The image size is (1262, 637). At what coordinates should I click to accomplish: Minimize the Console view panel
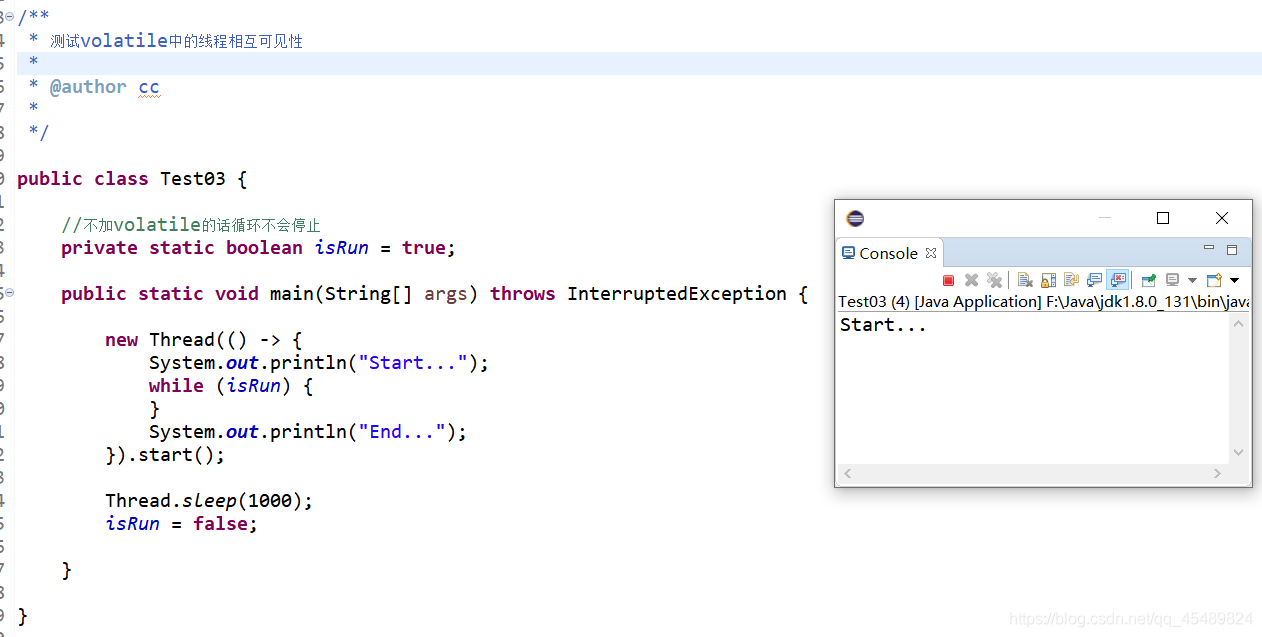[1209, 249]
